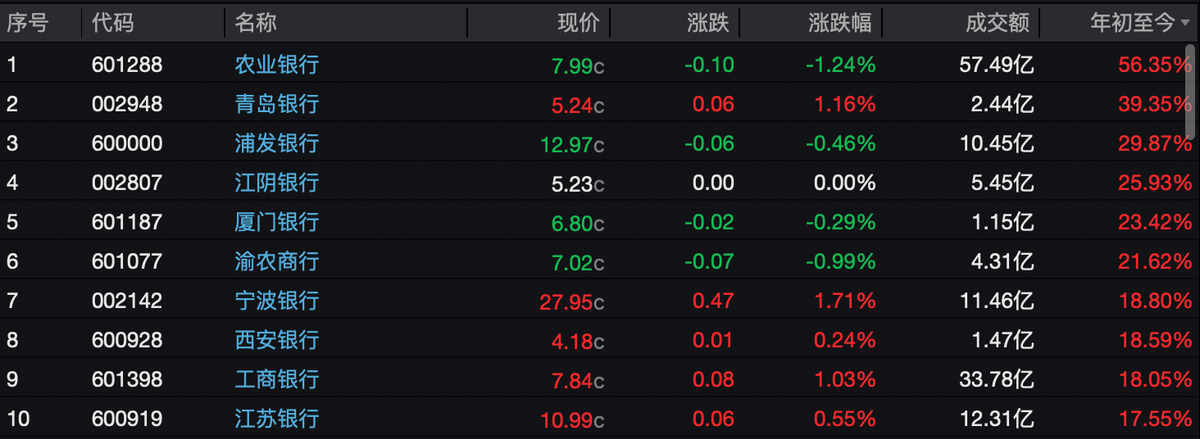Click stock code 601398 in row 9
Viewport: 1200px width, 439px height.
127,380
